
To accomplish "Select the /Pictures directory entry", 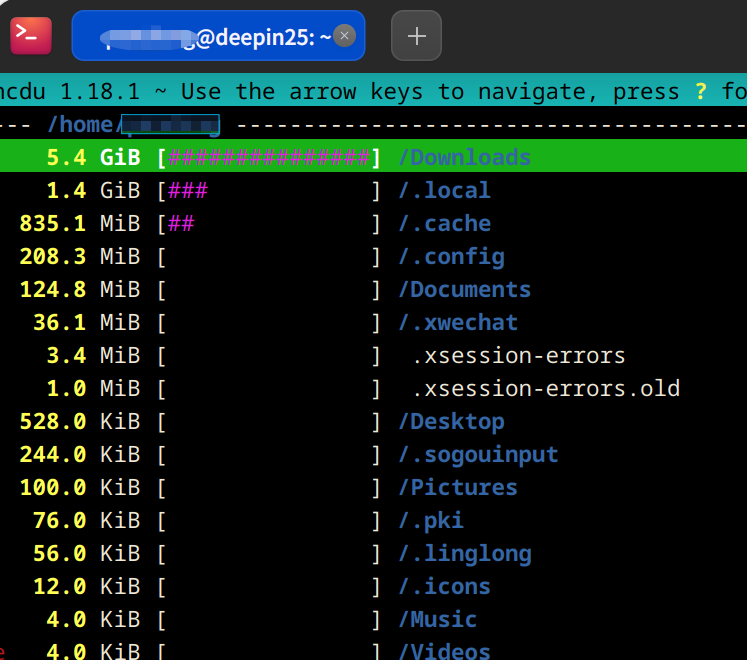I will pyautogui.click(x=458, y=487).
